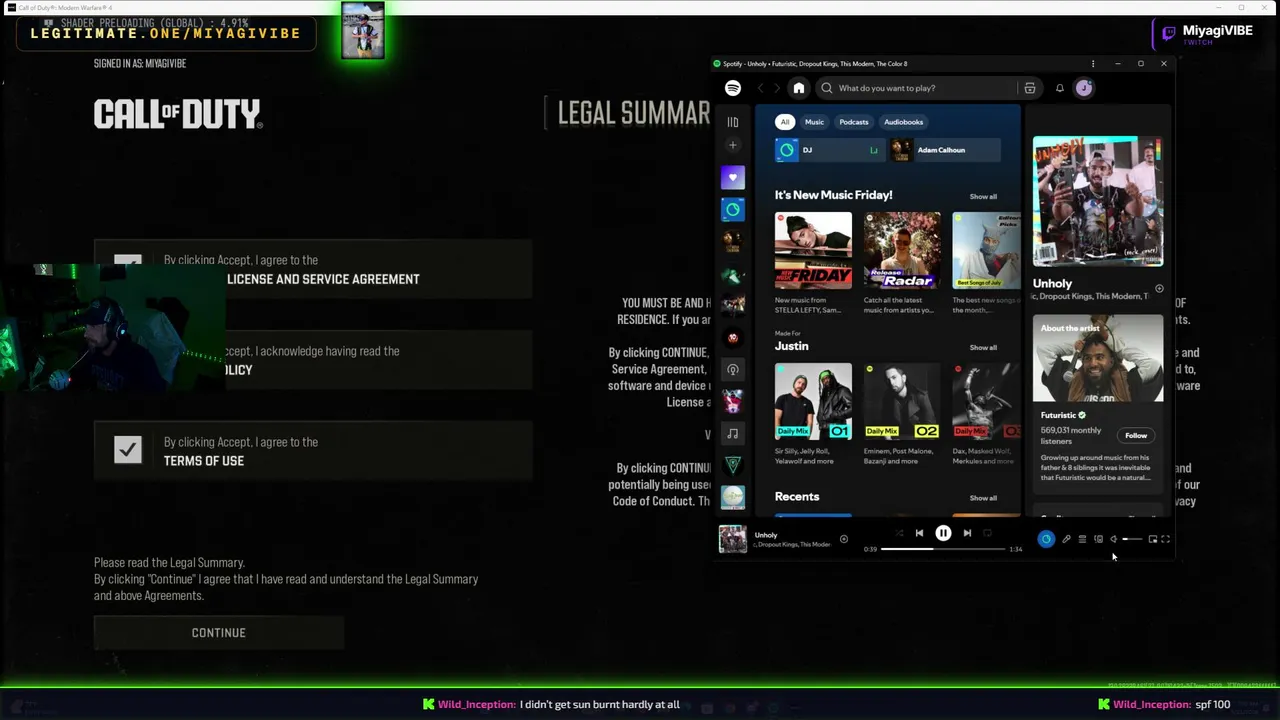Minimize the Spotify window
This screenshot has width=1280, height=720.
(1118, 64)
